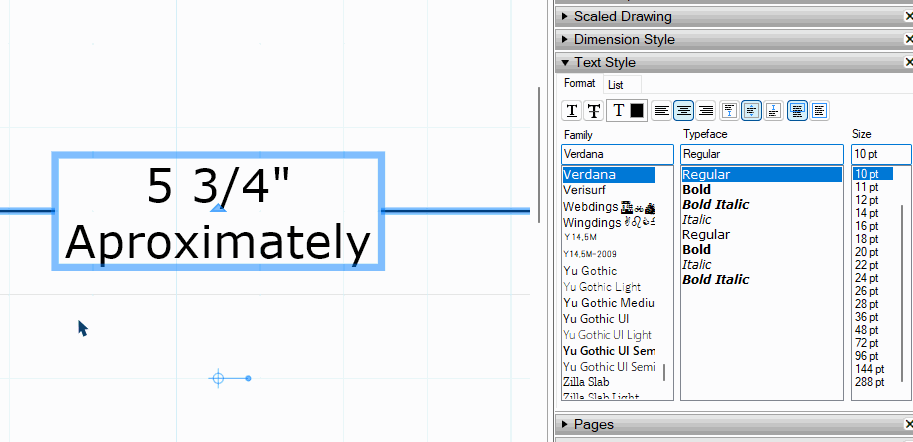Toggle middle vertical text alignment
Viewport: 913px width, 442px height.
coord(751,111)
